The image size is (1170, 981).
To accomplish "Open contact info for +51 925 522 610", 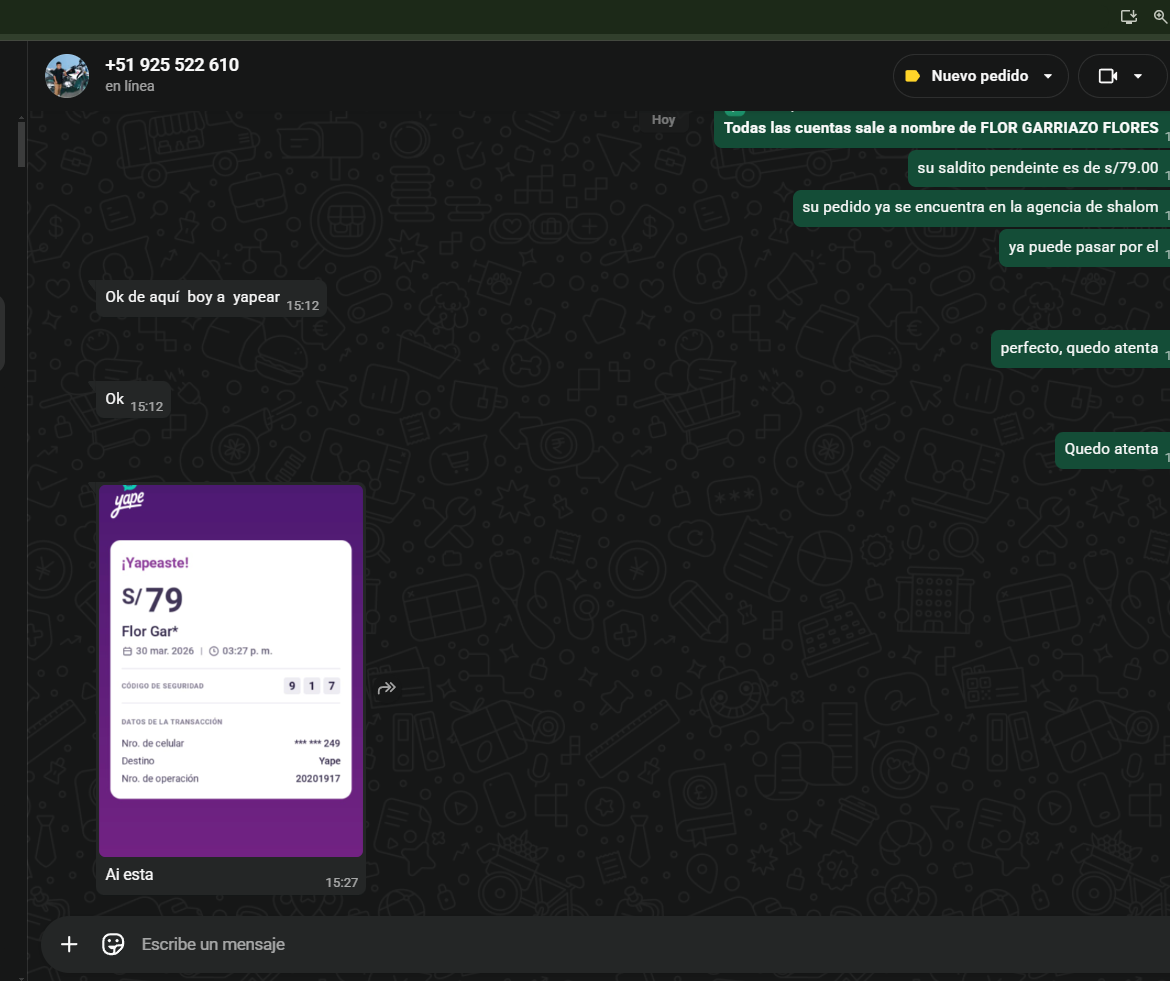I will [x=172, y=65].
